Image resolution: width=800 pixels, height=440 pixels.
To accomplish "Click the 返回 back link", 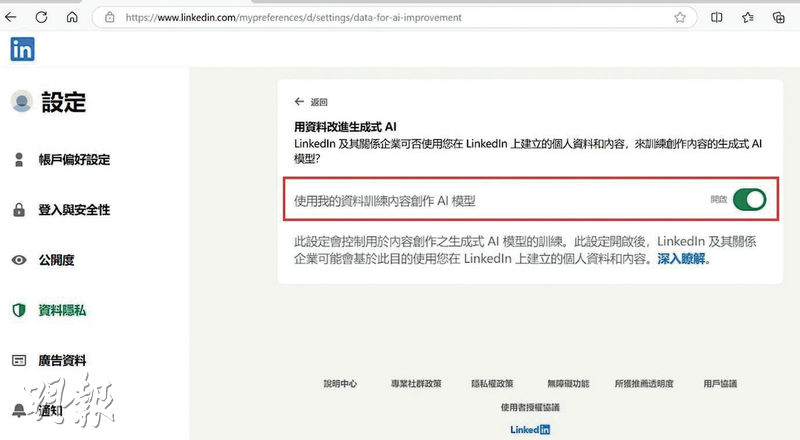I will tap(319, 102).
